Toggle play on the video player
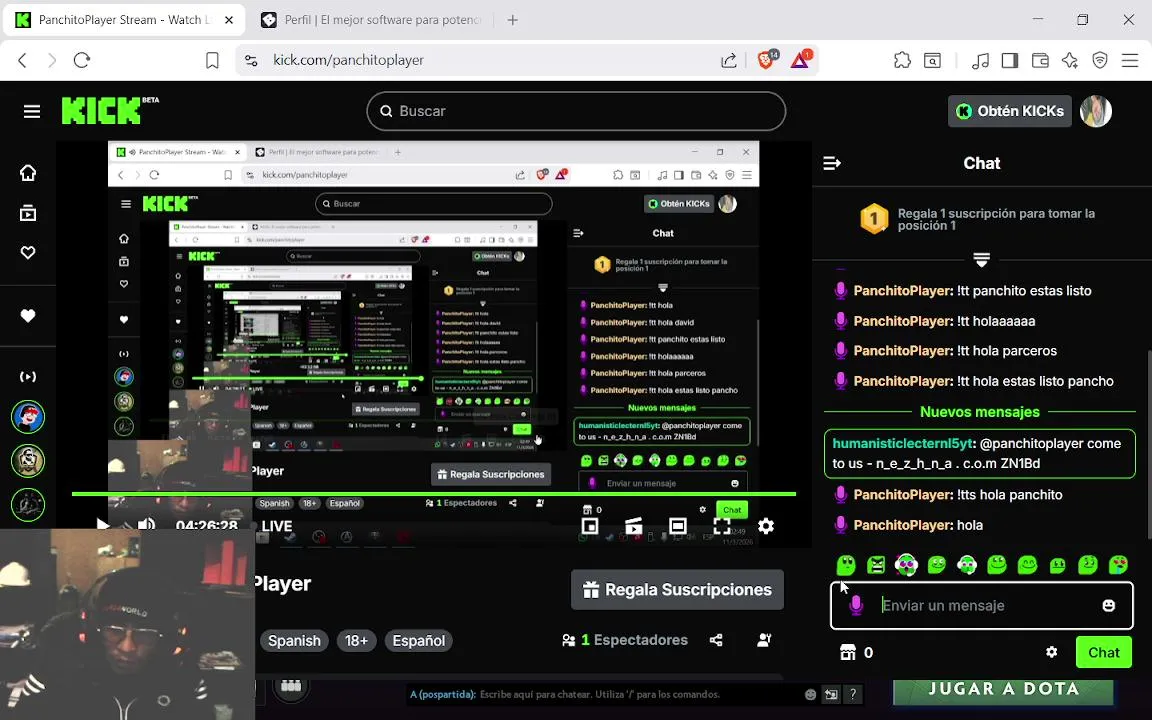The image size is (1152, 720). (x=102, y=525)
